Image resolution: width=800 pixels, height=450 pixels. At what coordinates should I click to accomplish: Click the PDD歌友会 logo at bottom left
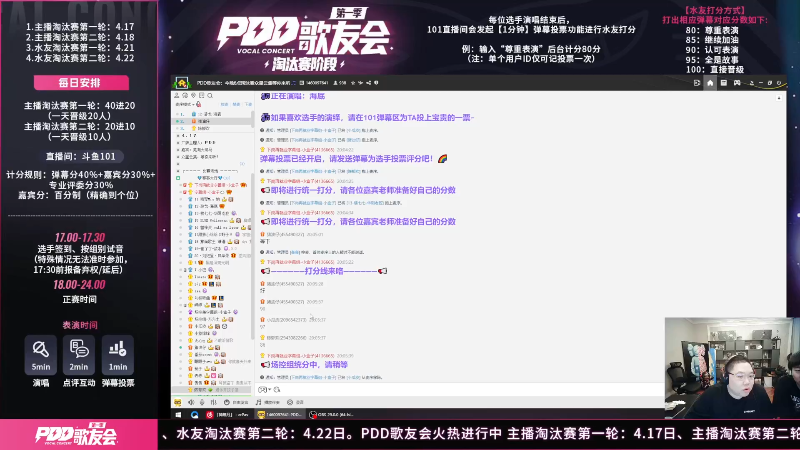coord(76,435)
